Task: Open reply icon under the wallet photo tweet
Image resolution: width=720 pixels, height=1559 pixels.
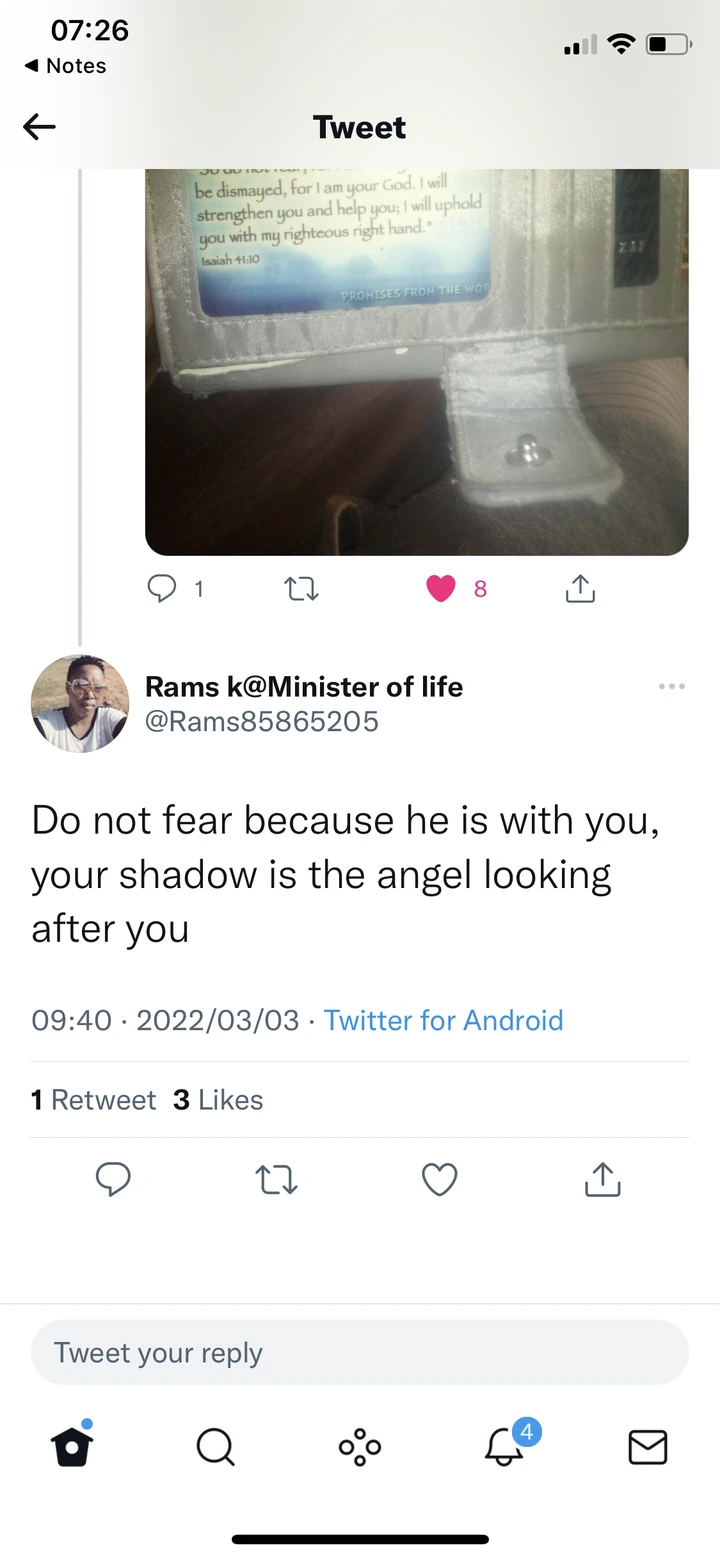Action: pyautogui.click(x=161, y=590)
